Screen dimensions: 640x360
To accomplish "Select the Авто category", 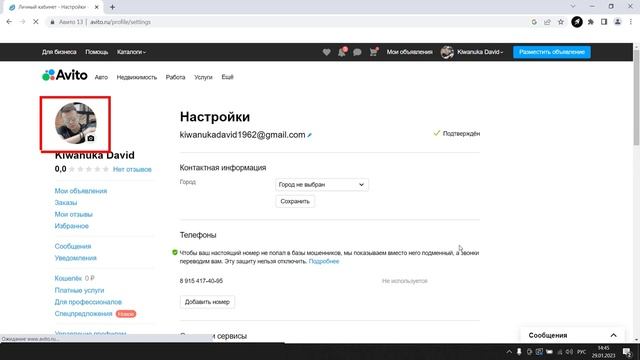I will coord(101,77).
